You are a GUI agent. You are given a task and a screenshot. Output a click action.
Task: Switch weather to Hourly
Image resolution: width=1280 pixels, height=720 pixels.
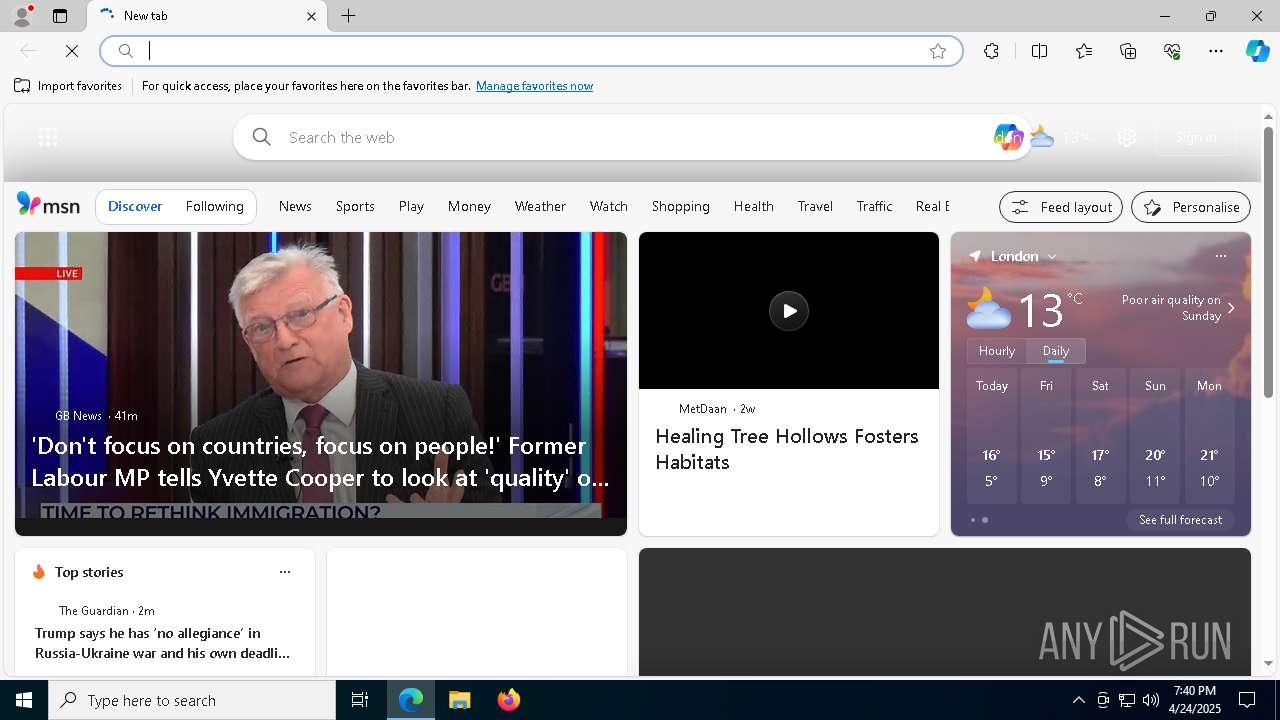pyautogui.click(x=997, y=351)
